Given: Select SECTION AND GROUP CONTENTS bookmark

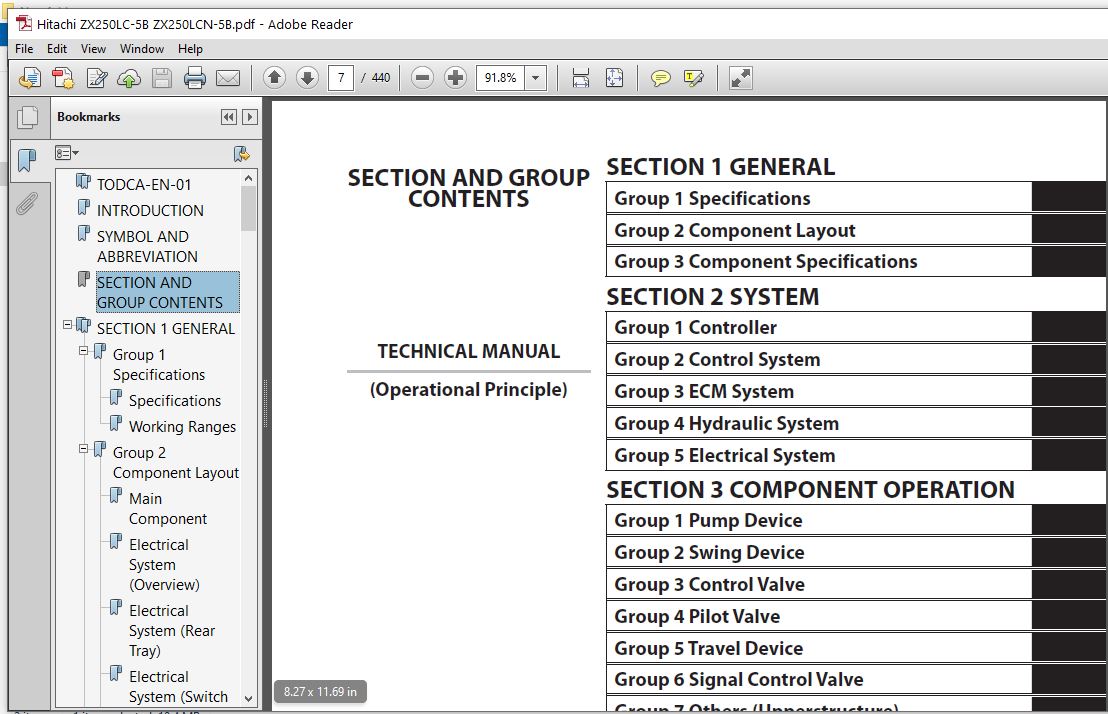Looking at the screenshot, I should (167, 292).
